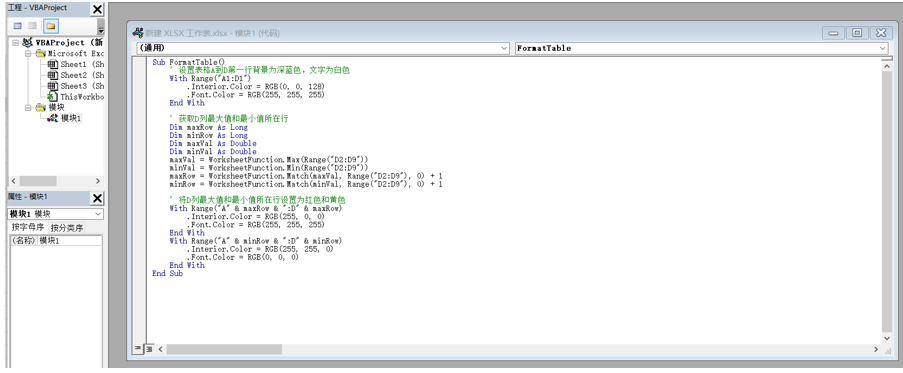The height and width of the screenshot is (373, 903).
Task: Minimize the 模块1 code window
Action: tap(833, 33)
